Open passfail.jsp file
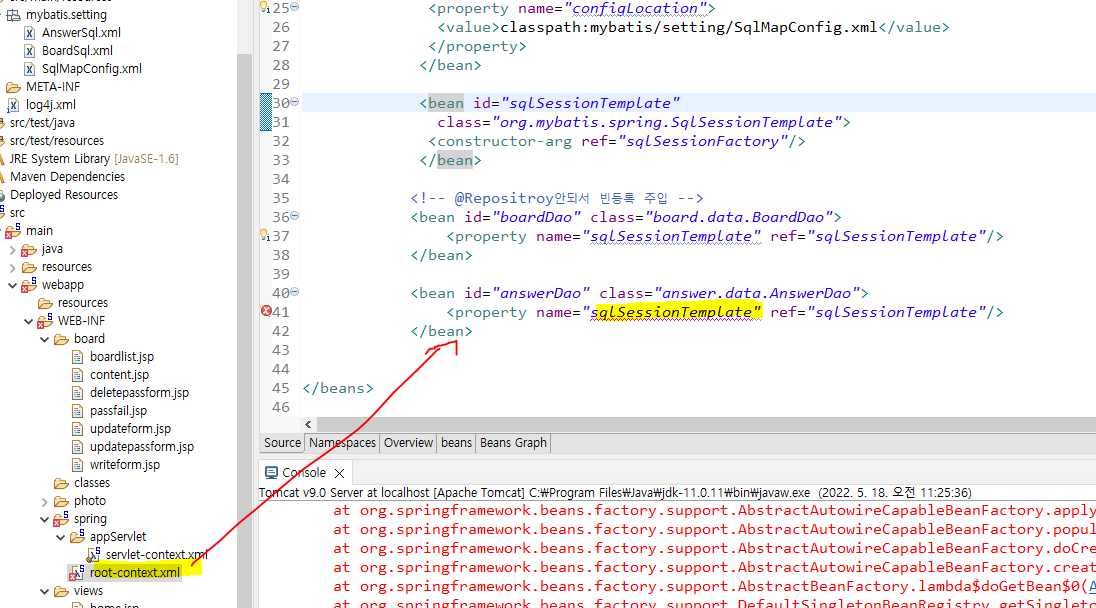The width and height of the screenshot is (1096, 608). pyautogui.click(x=118, y=411)
